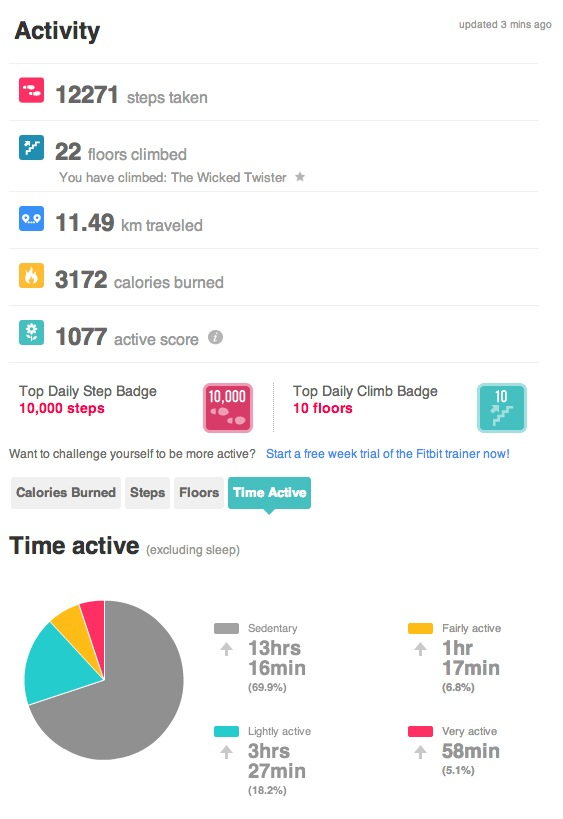Start the free Fitbit trainer trial link
This screenshot has width=563, height=819.
[388, 454]
